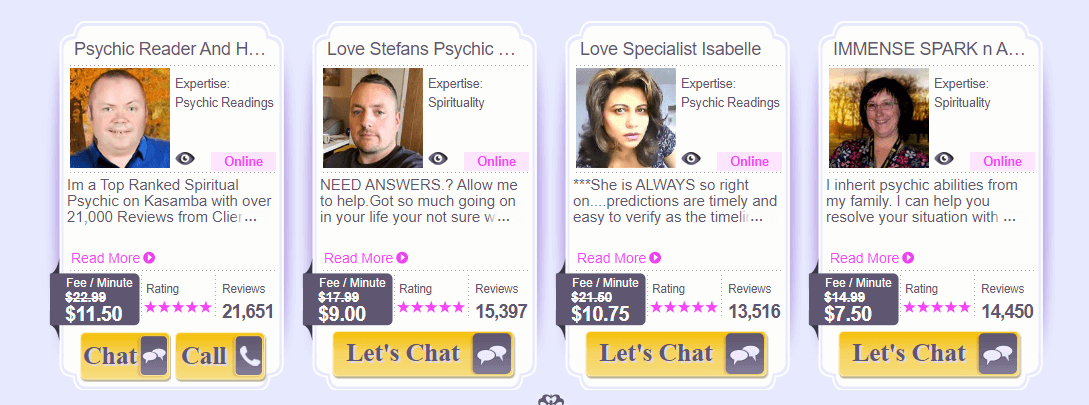The height and width of the screenshot is (405, 1089).
Task: Expand Read More under NEED ANSWERS description
Action: point(365,258)
